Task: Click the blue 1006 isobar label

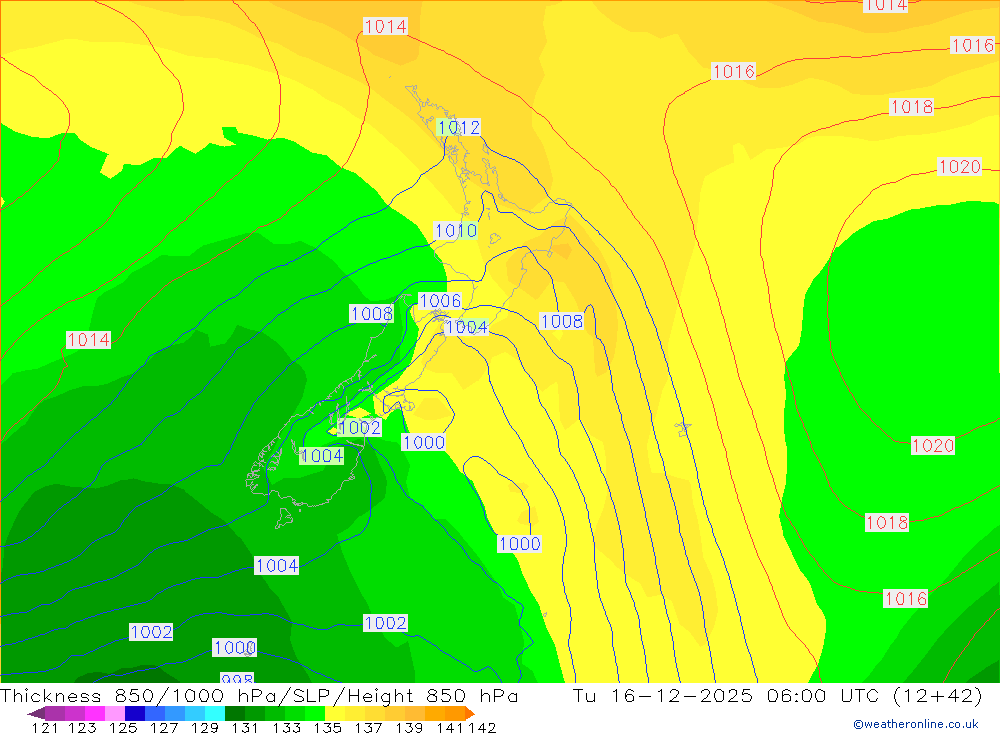Action: coord(440,300)
